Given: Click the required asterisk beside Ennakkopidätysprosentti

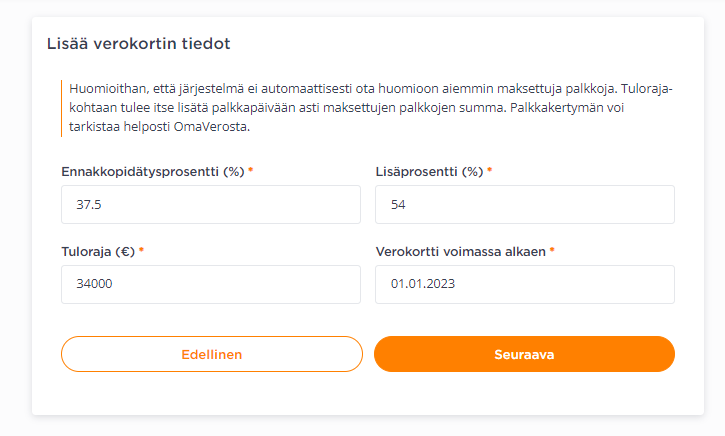Looking at the screenshot, I should [251, 170].
